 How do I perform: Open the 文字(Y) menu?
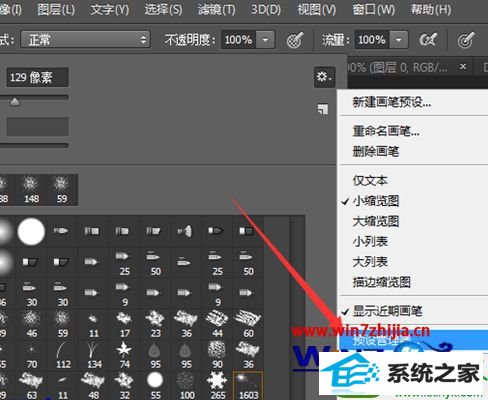(110, 10)
